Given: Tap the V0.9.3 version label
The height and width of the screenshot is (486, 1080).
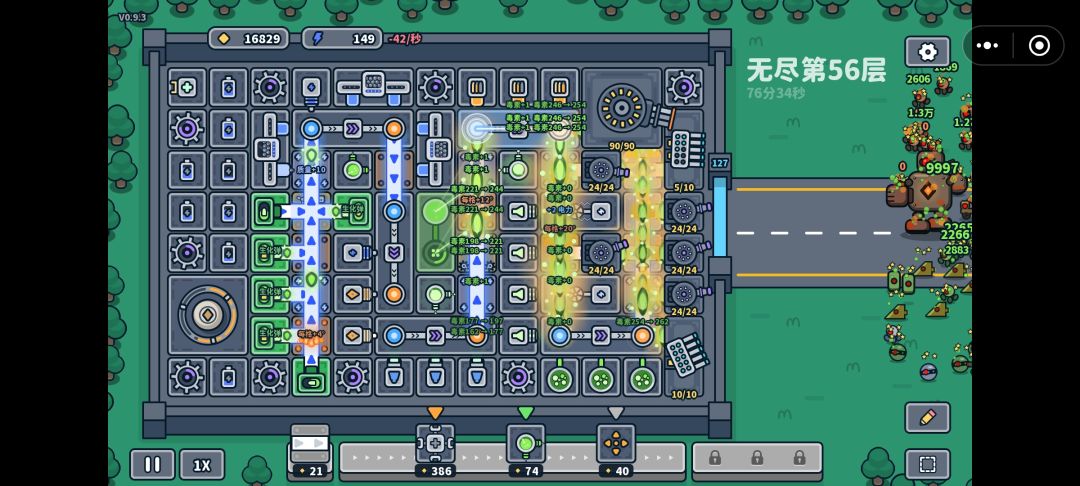Looking at the screenshot, I should (132, 17).
